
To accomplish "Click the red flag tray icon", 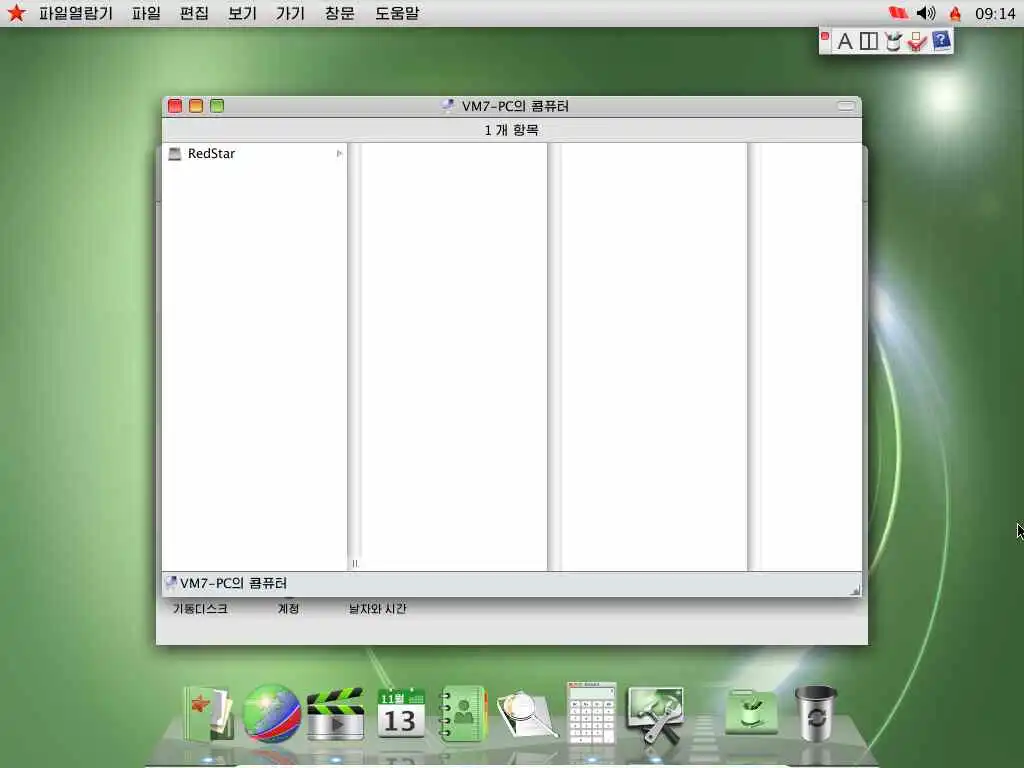I will point(899,13).
